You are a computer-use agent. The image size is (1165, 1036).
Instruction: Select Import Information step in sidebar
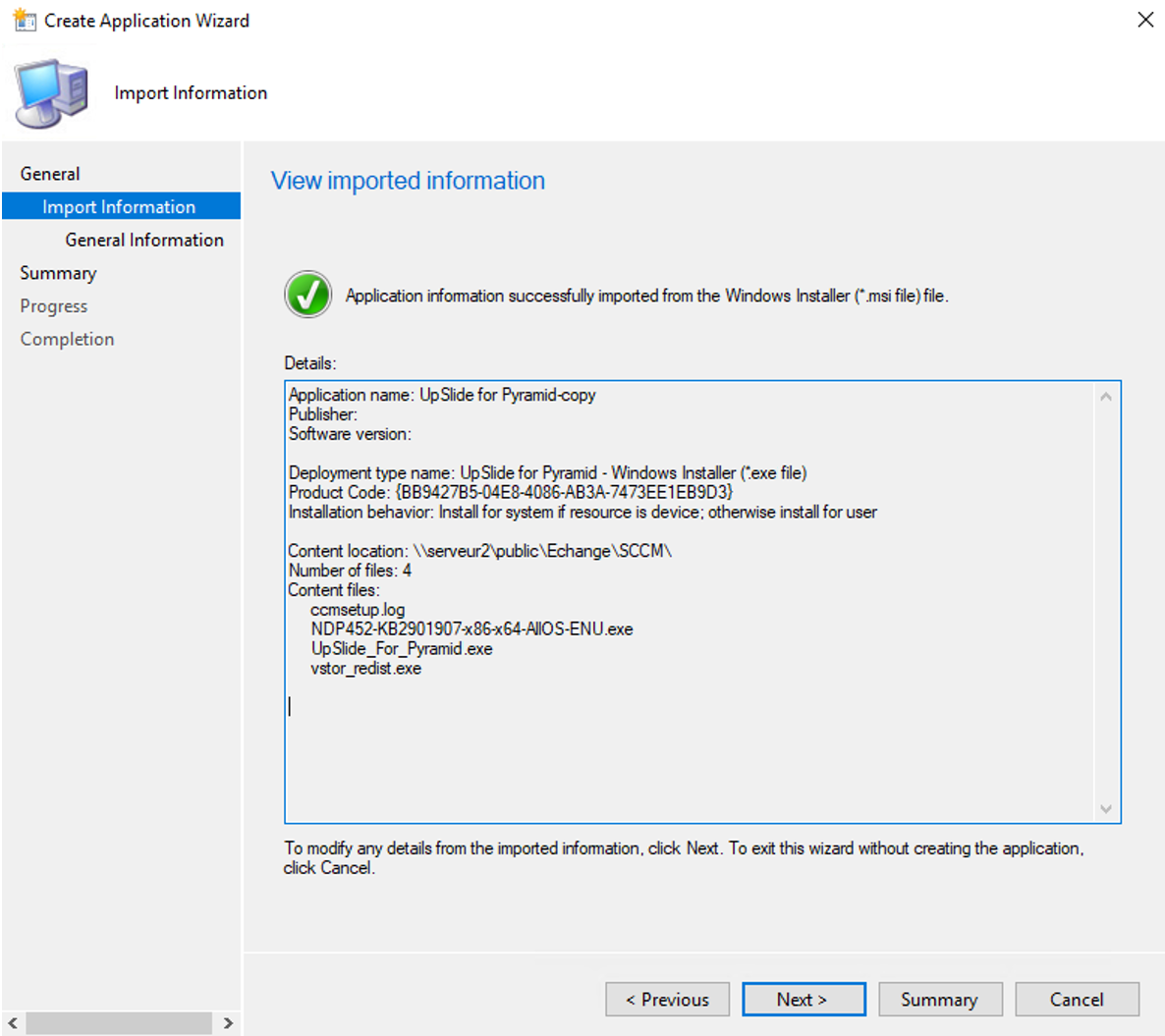(x=121, y=206)
